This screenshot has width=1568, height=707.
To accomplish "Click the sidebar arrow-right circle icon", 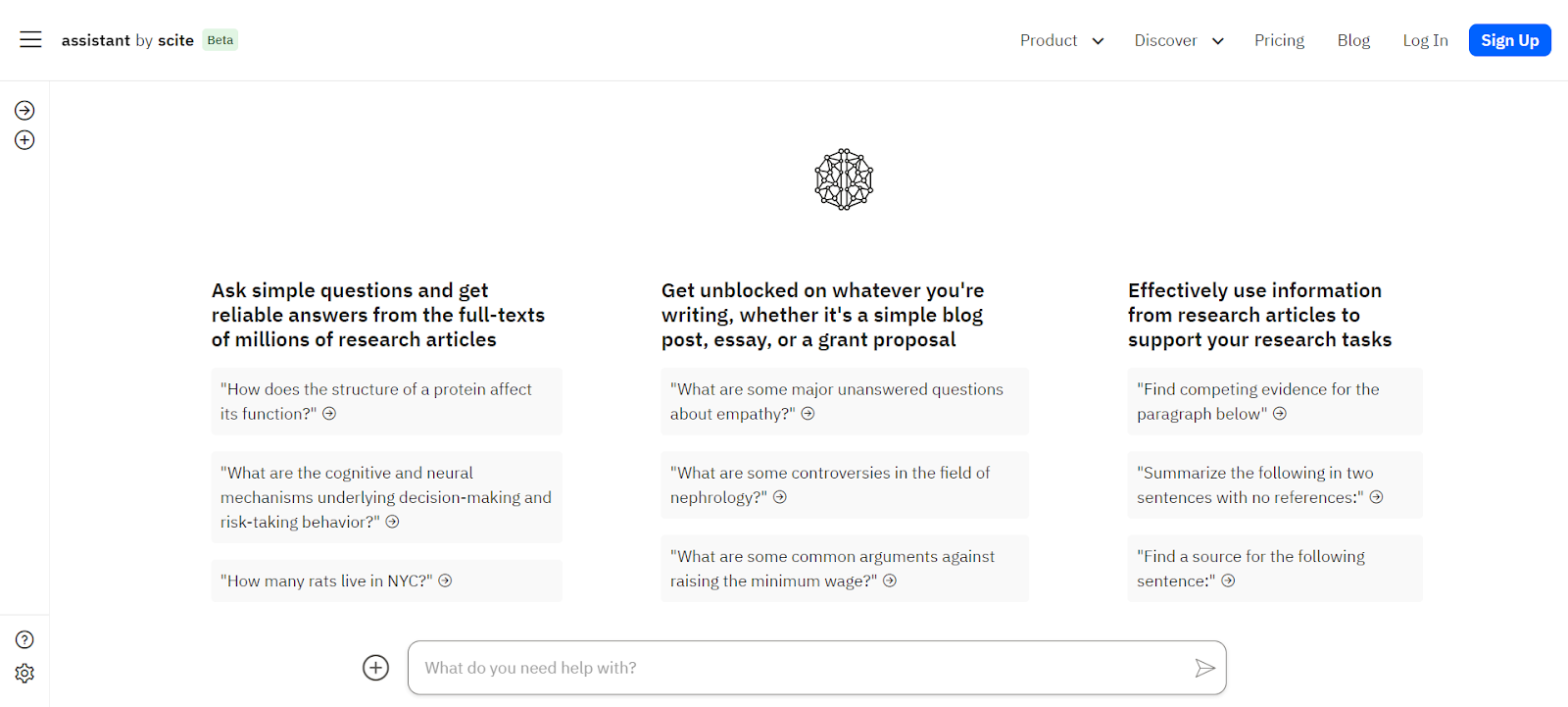I will [x=24, y=111].
